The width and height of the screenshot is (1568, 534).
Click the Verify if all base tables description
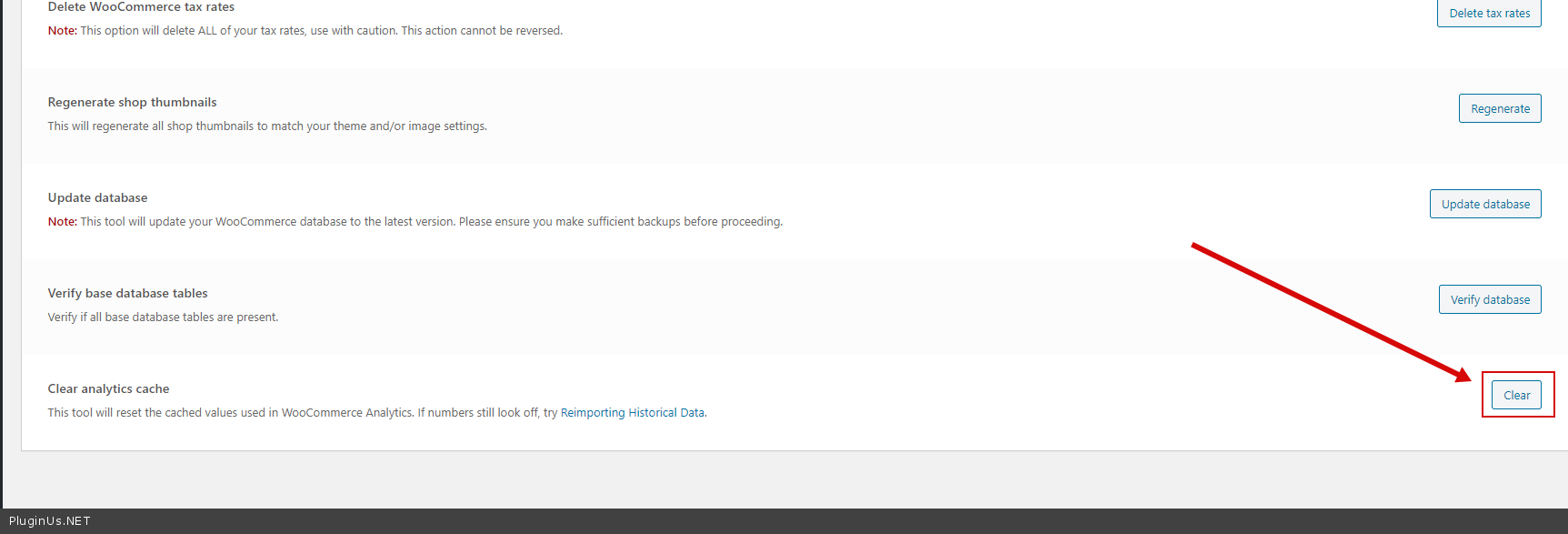coord(163,317)
